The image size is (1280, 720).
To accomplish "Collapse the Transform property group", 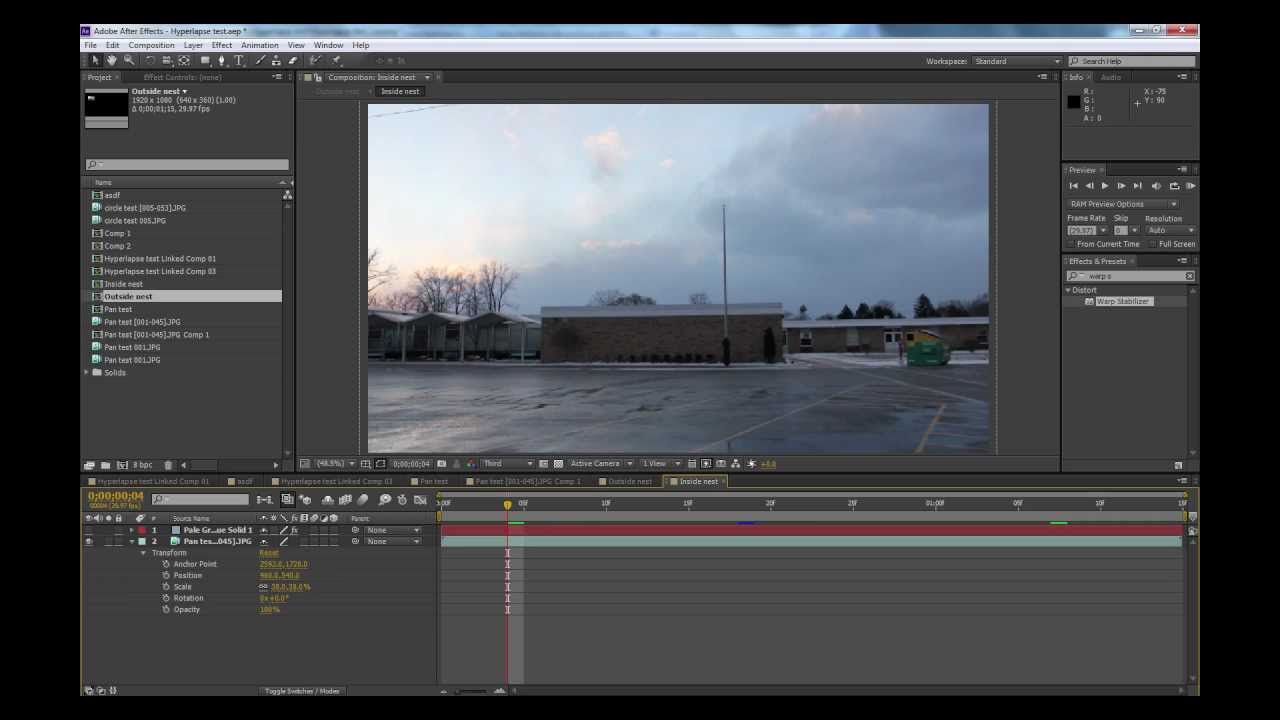I will (x=143, y=553).
